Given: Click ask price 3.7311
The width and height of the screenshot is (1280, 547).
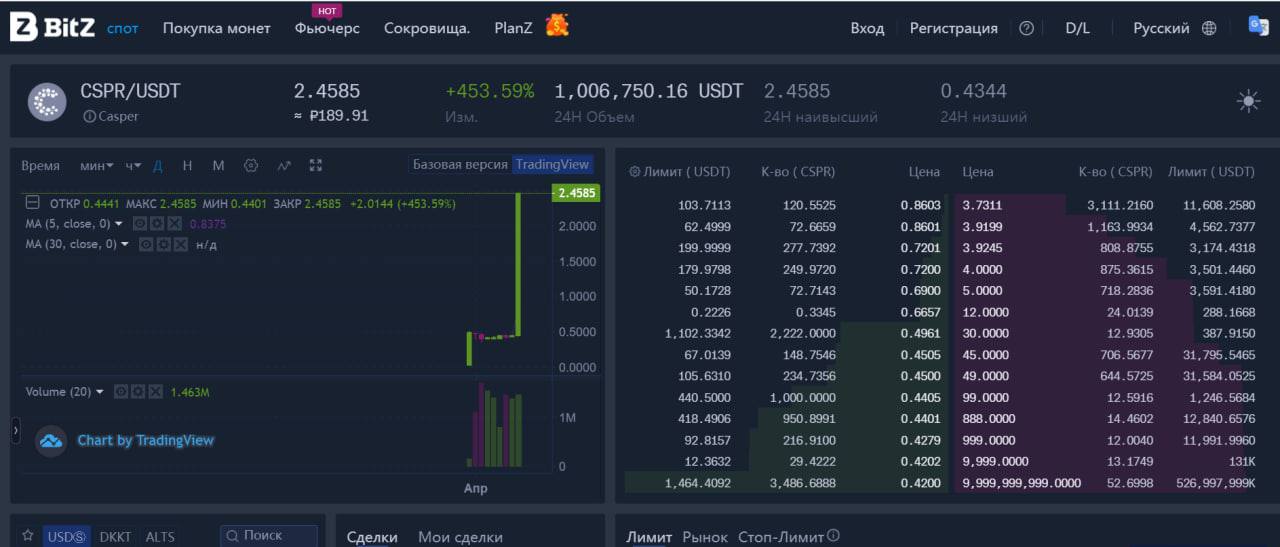Looking at the screenshot, I should tap(983, 204).
